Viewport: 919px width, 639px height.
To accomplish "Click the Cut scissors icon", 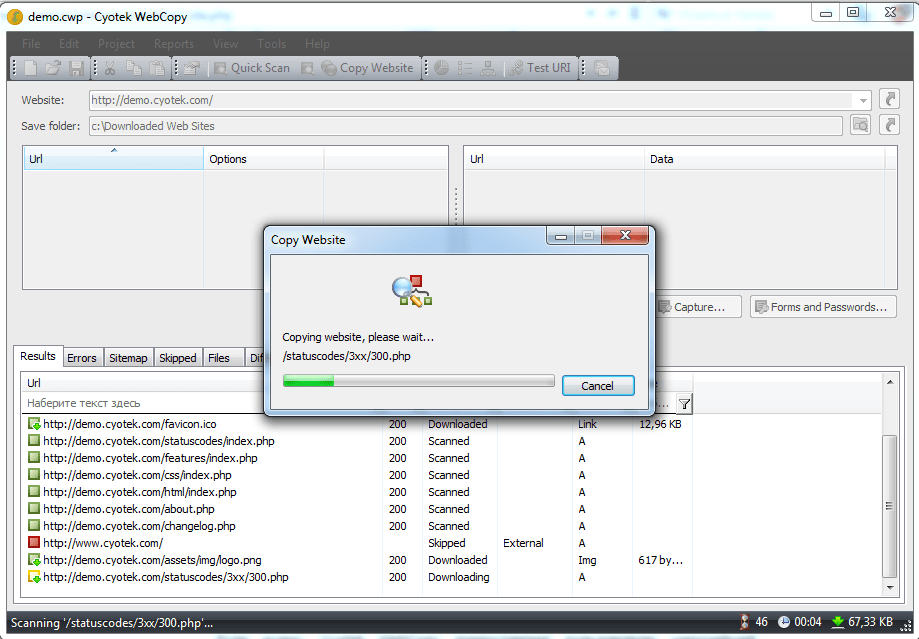I will click(110, 68).
